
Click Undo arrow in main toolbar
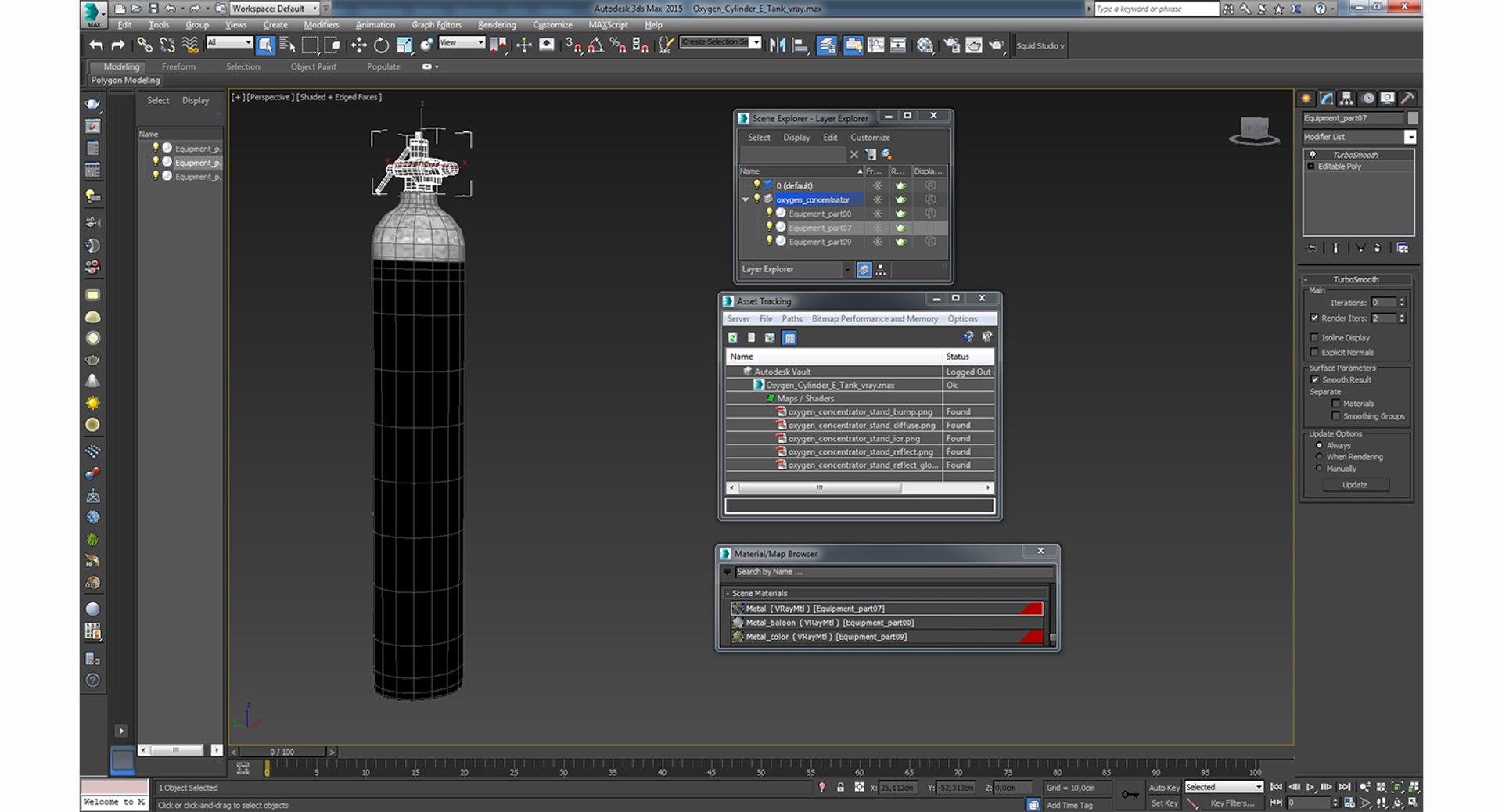(x=95, y=45)
